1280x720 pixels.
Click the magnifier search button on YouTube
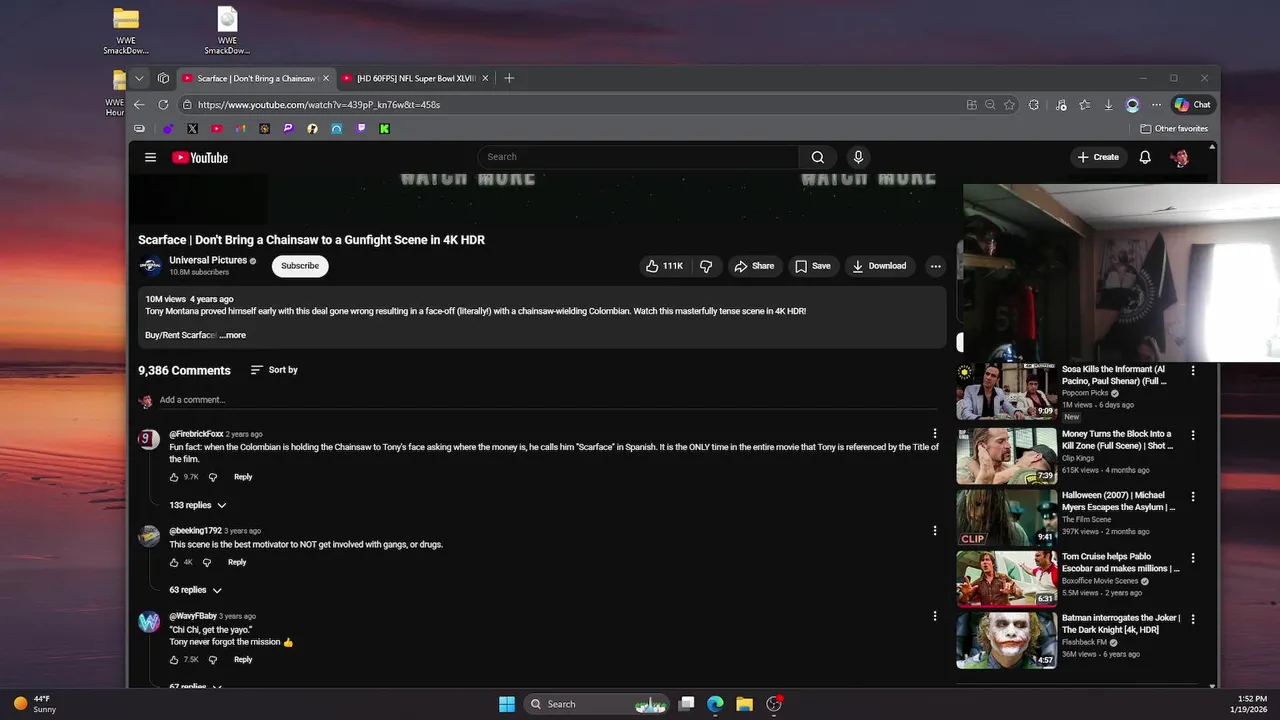(818, 157)
